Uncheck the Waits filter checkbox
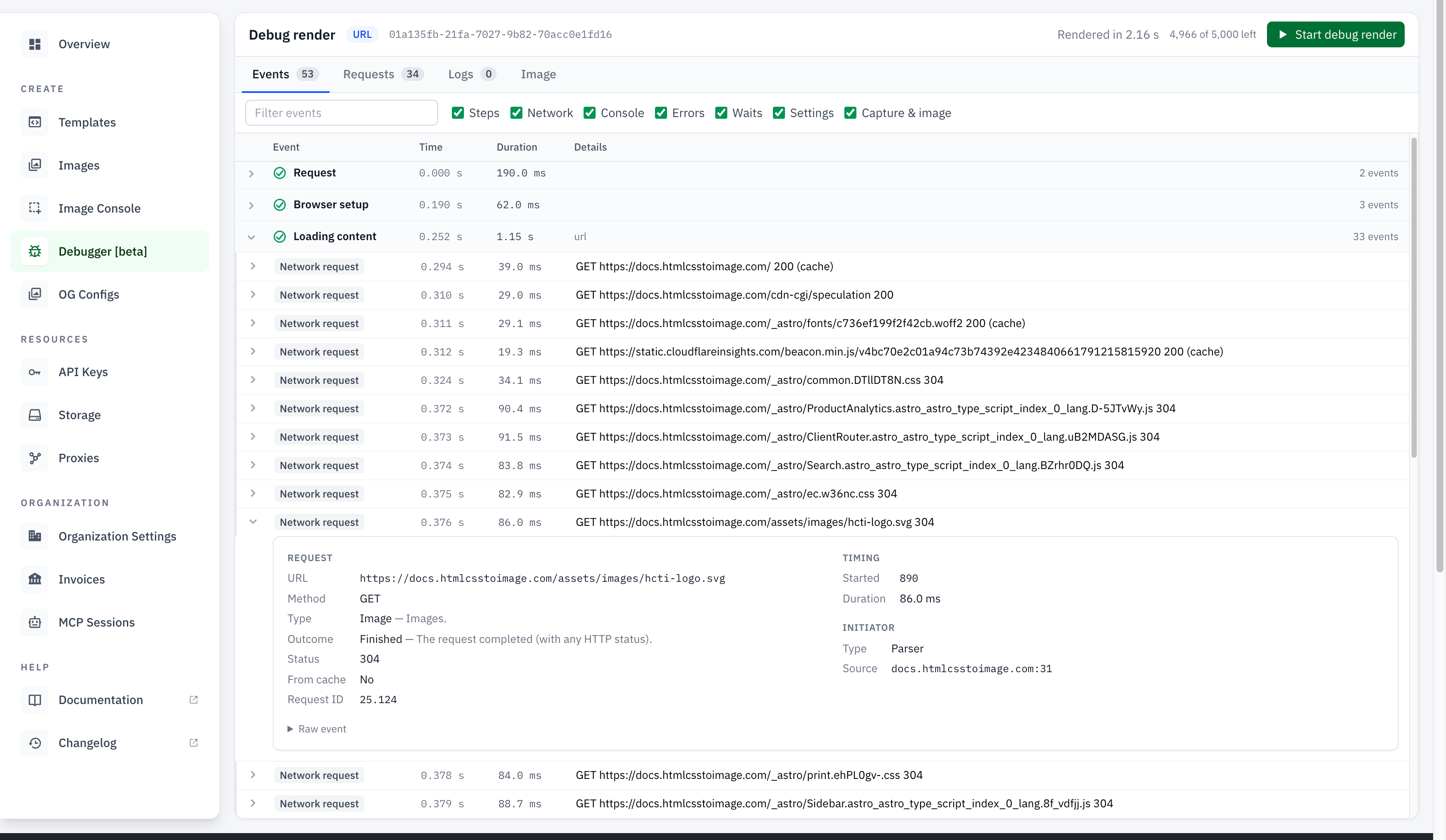 pyautogui.click(x=721, y=113)
